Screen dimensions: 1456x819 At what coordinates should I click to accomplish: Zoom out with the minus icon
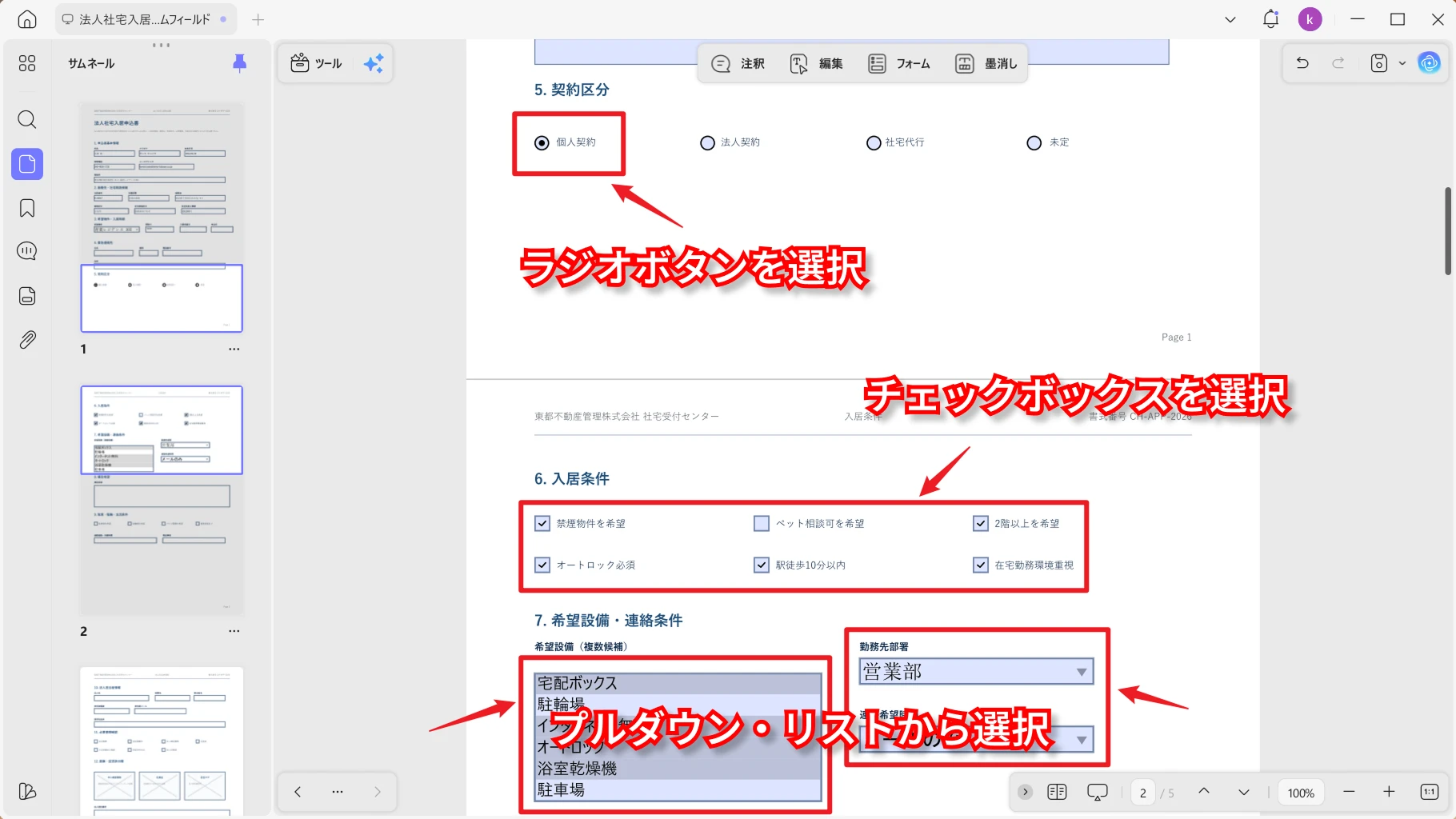[1349, 792]
